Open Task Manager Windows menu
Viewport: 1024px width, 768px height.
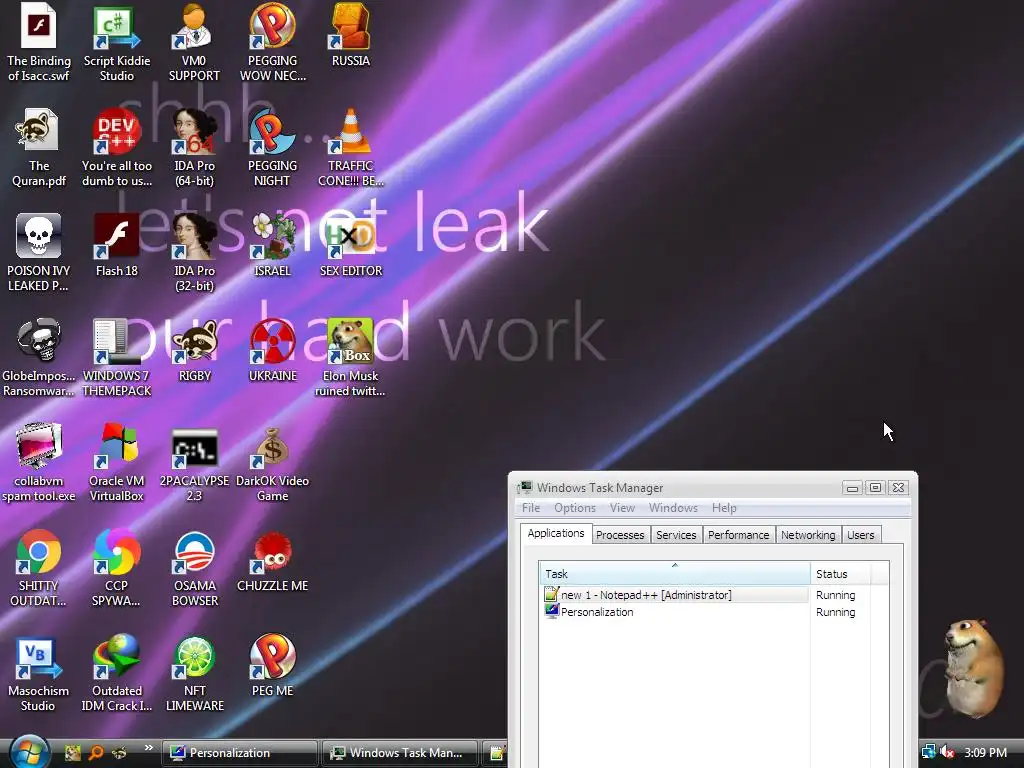tap(673, 507)
